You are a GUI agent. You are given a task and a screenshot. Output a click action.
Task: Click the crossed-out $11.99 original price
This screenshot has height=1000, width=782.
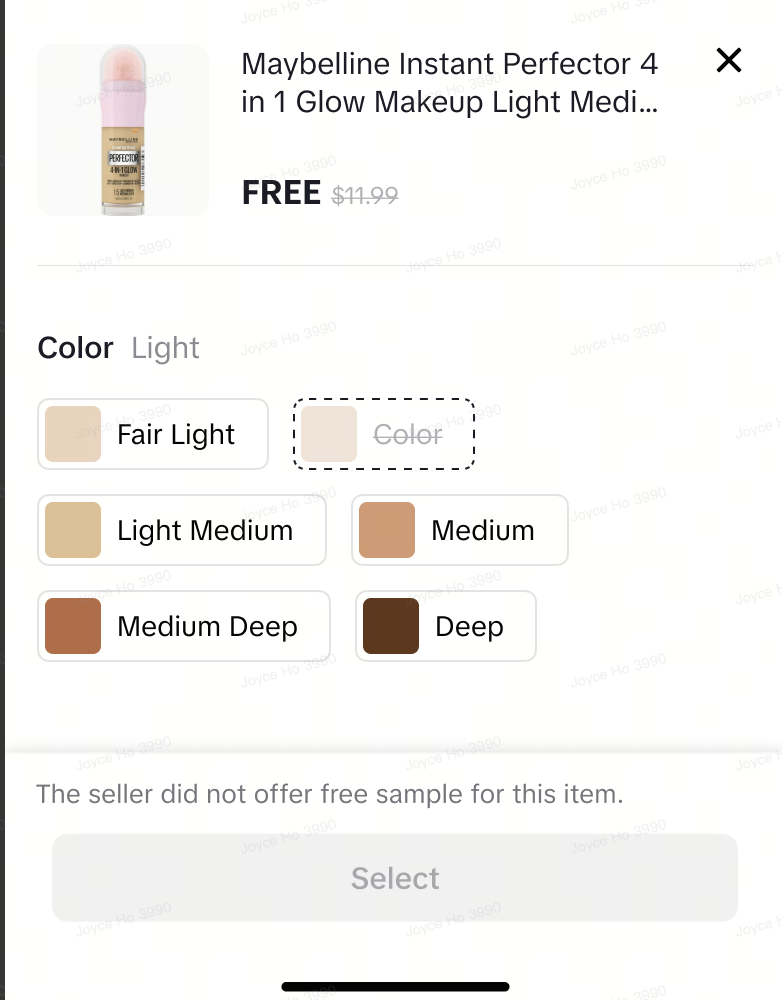point(365,195)
